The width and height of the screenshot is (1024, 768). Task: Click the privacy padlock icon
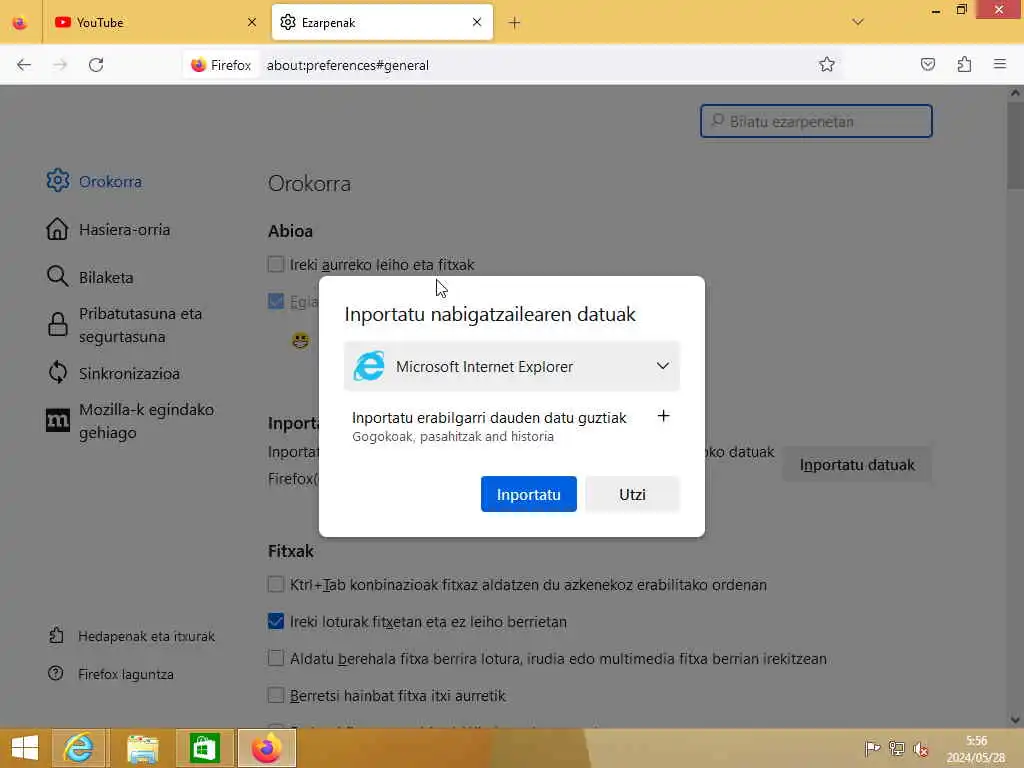(57, 325)
